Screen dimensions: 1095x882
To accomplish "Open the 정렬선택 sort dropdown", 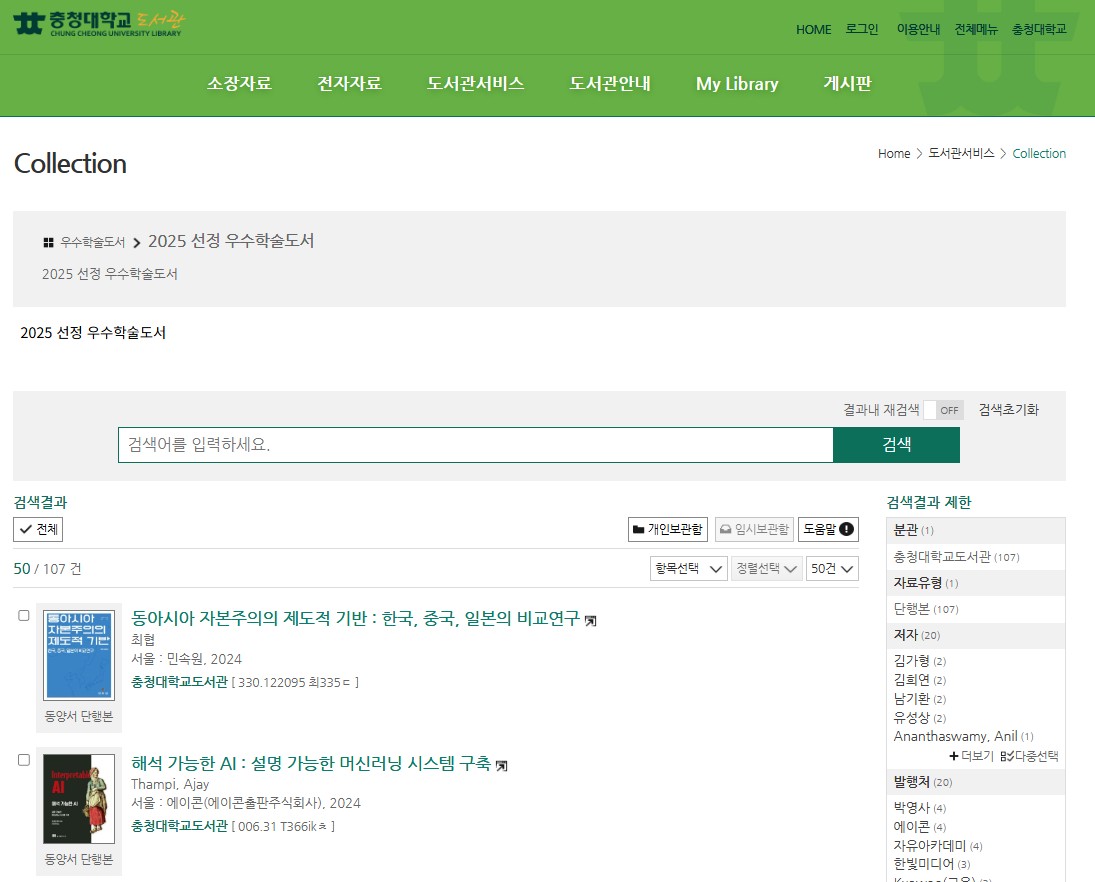I will [x=766, y=567].
